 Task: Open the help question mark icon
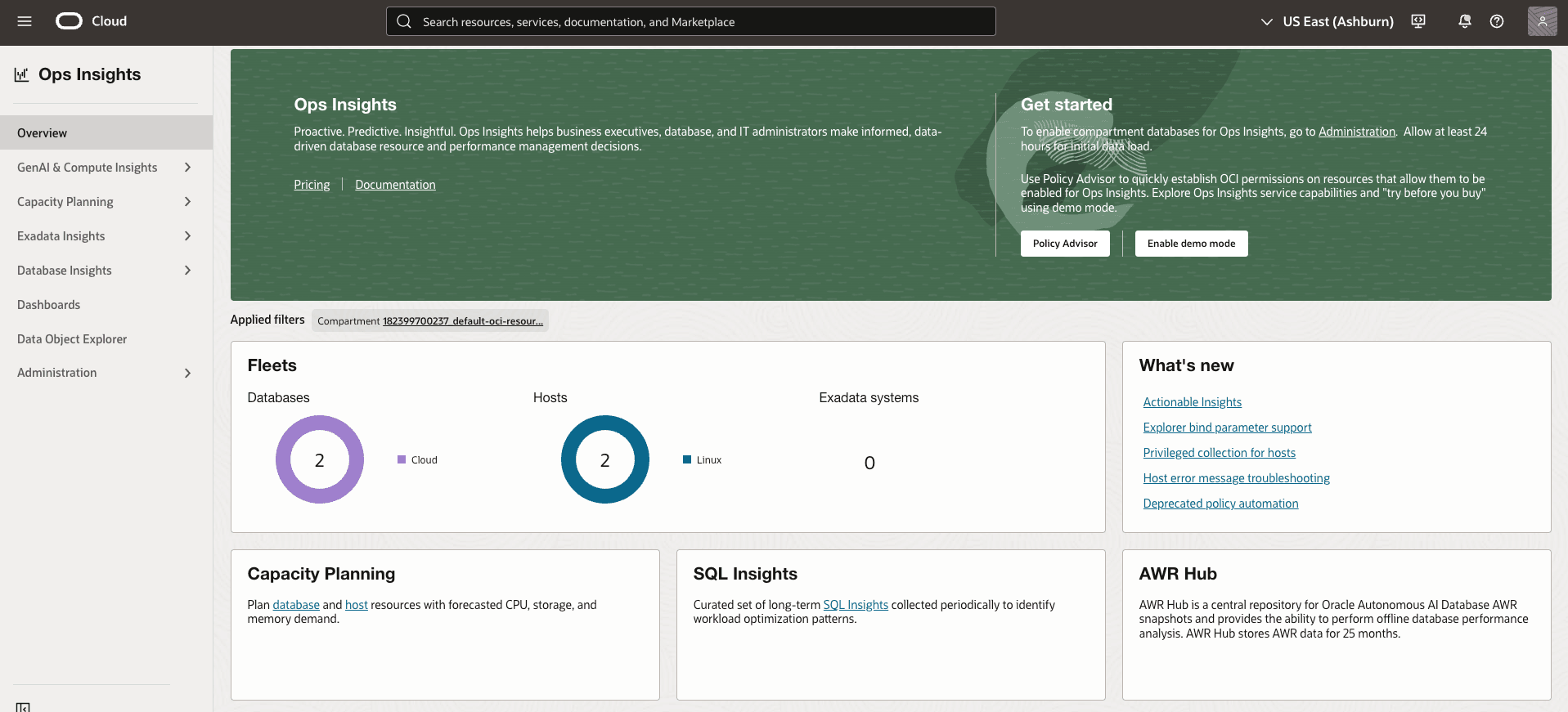pyautogui.click(x=1497, y=21)
